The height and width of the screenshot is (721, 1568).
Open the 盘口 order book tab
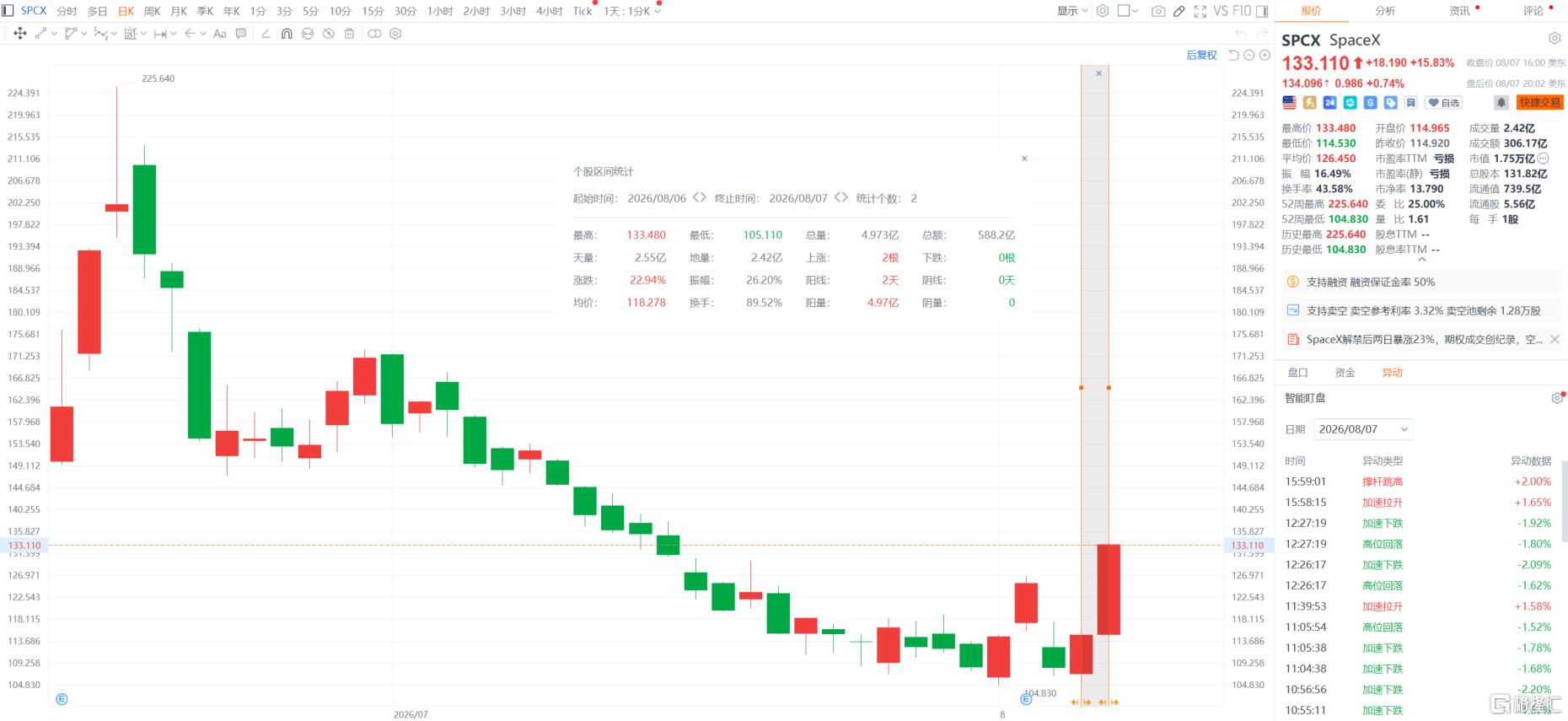click(1297, 373)
